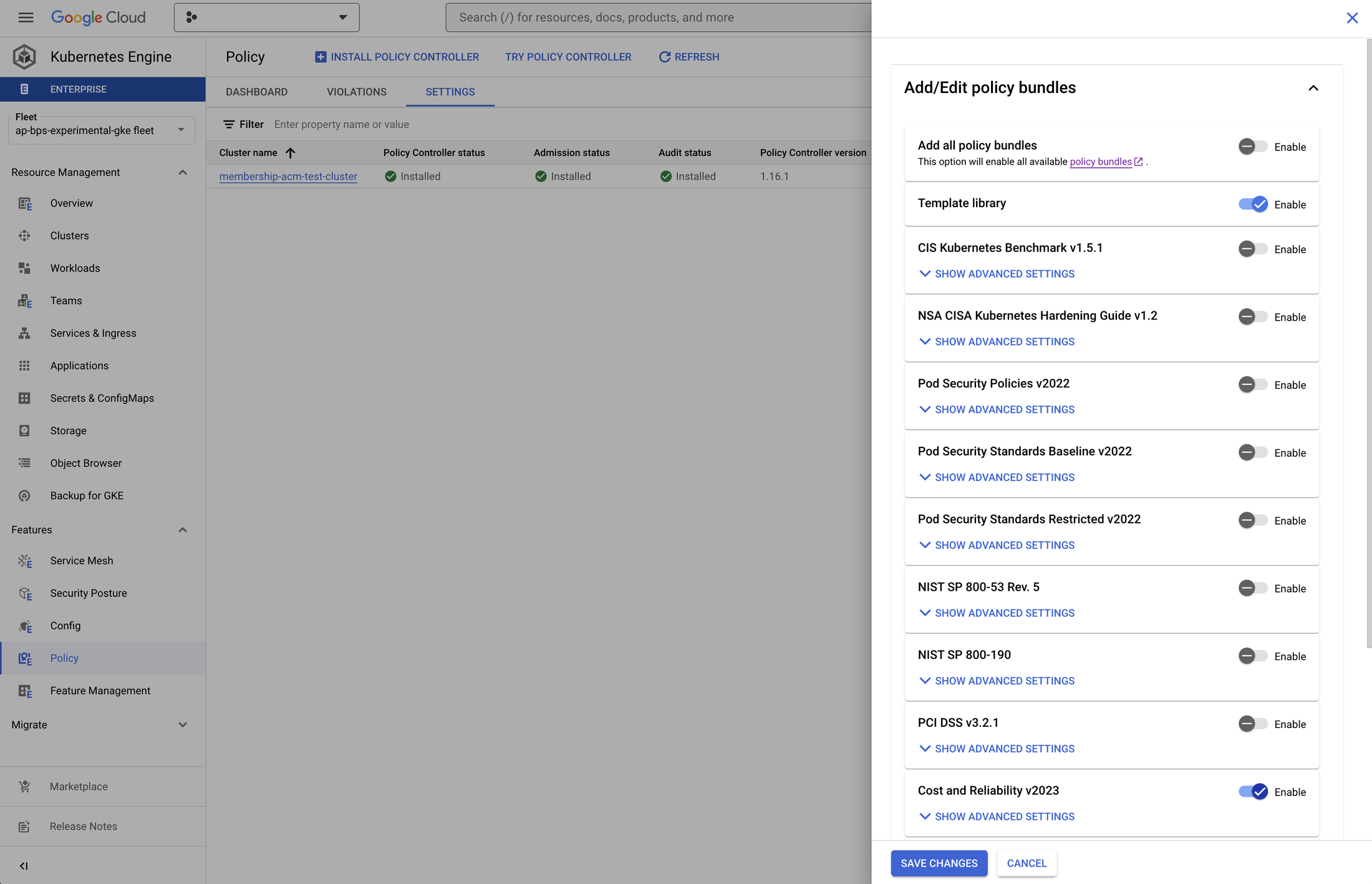Select the Settings tab
Viewport: 1372px width, 884px height.
click(450, 92)
